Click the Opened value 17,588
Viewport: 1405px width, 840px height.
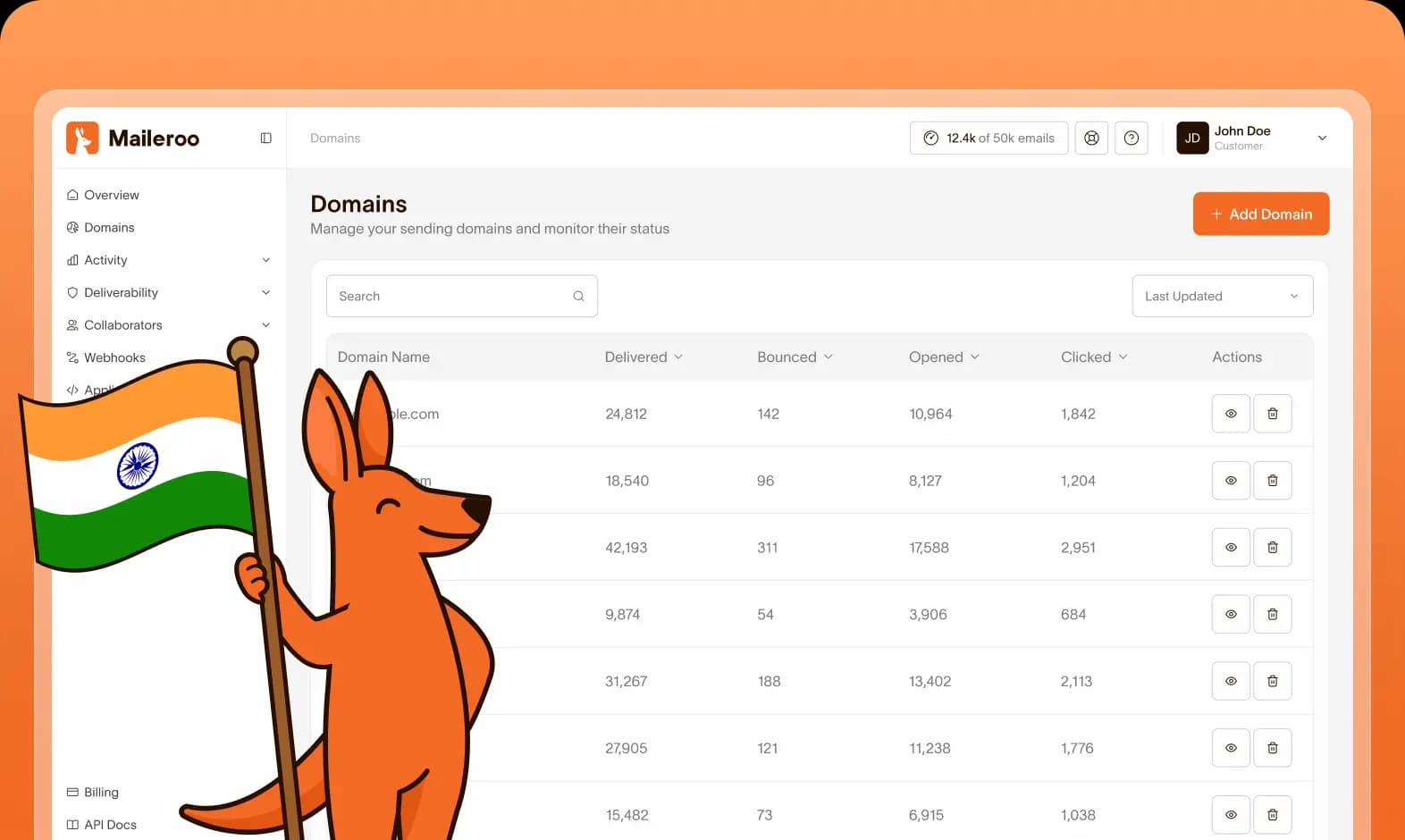tap(929, 548)
